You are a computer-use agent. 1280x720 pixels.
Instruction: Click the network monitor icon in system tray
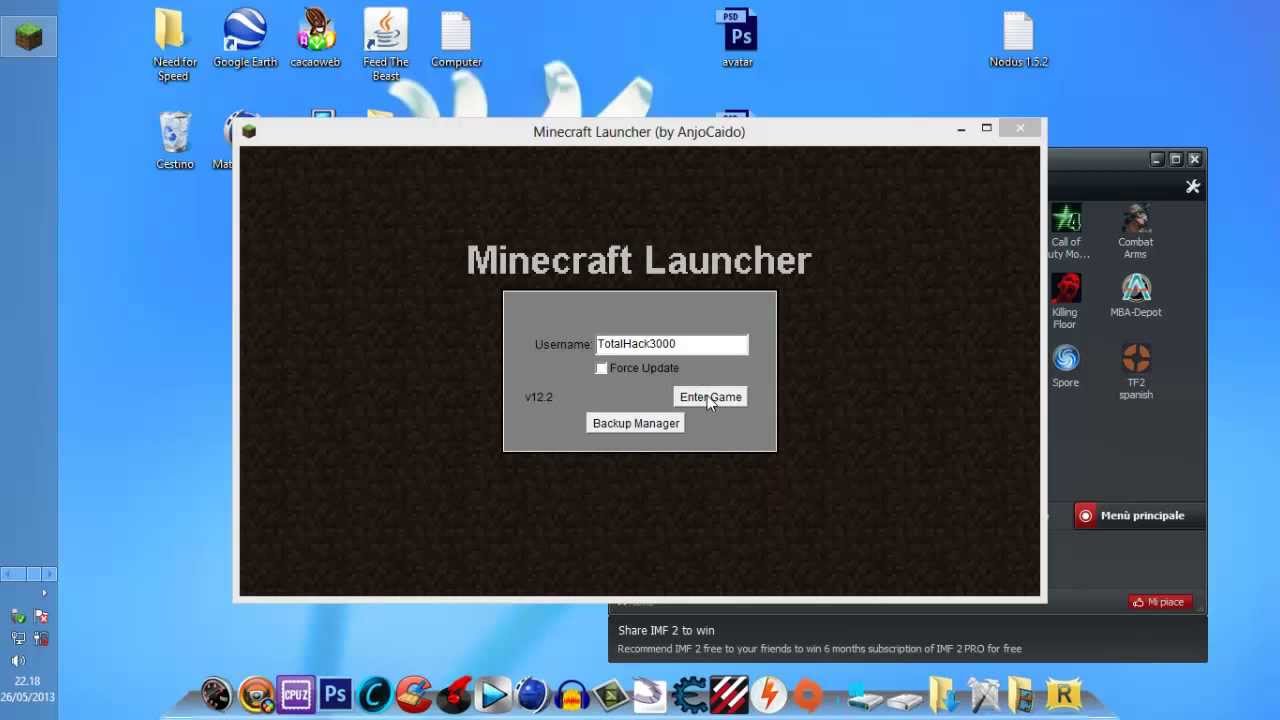[x=18, y=638]
